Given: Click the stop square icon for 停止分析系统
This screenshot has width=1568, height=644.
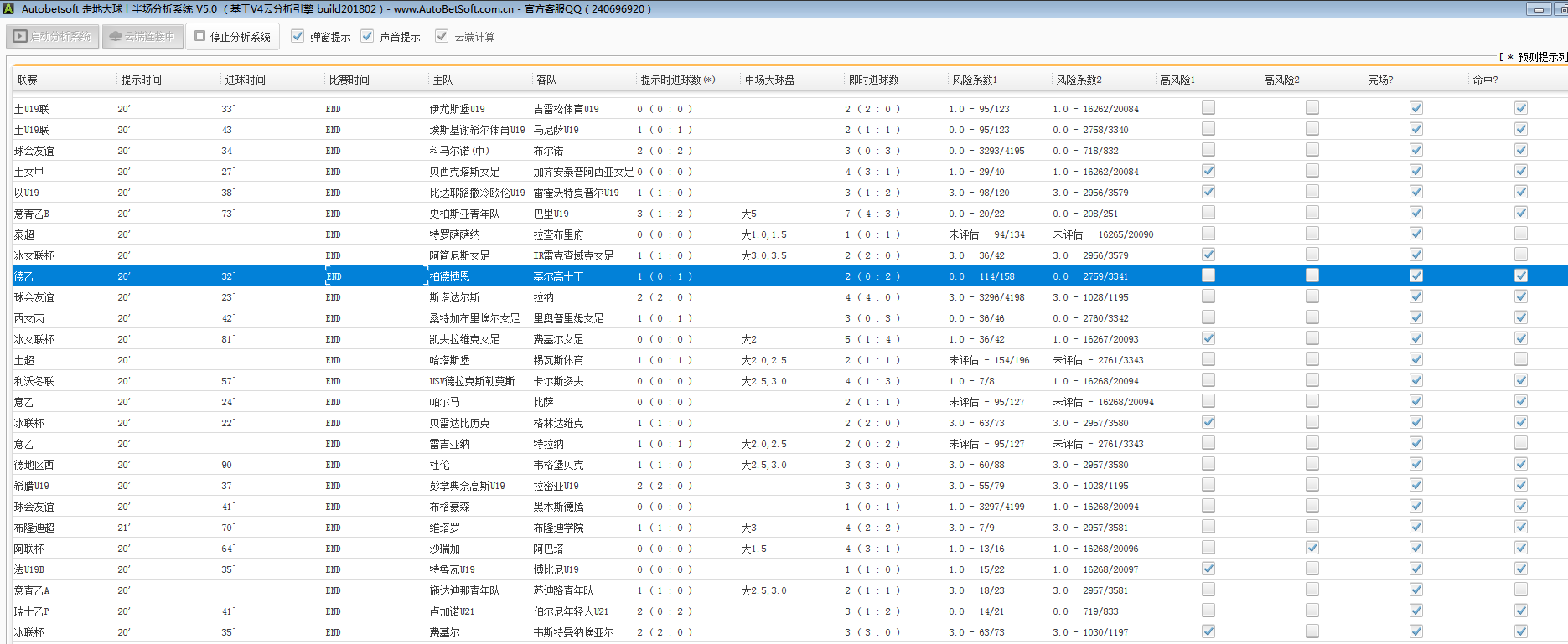Looking at the screenshot, I should (200, 37).
